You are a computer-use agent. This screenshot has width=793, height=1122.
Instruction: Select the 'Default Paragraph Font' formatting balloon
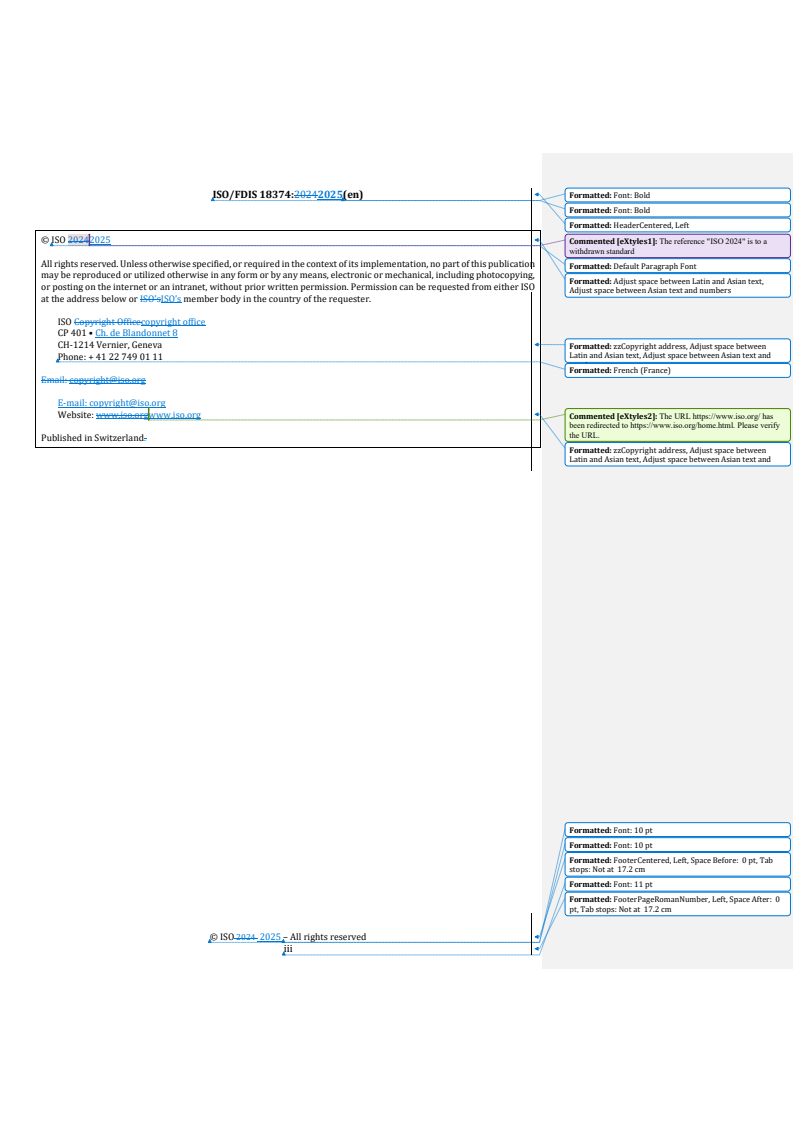(677, 266)
